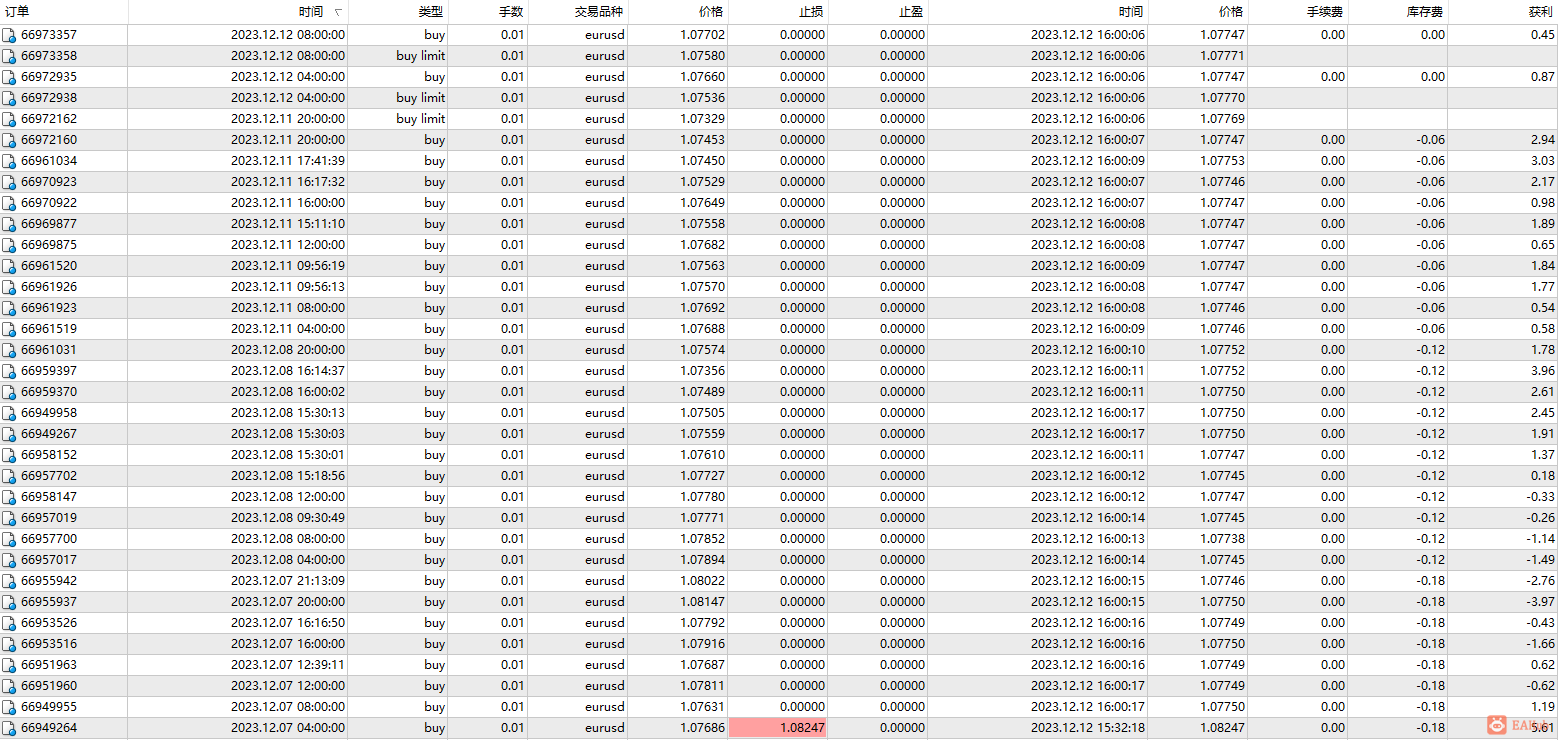Click the open price 1.08147
This screenshot has height=740, width=1558.
pyautogui.click(x=702, y=602)
